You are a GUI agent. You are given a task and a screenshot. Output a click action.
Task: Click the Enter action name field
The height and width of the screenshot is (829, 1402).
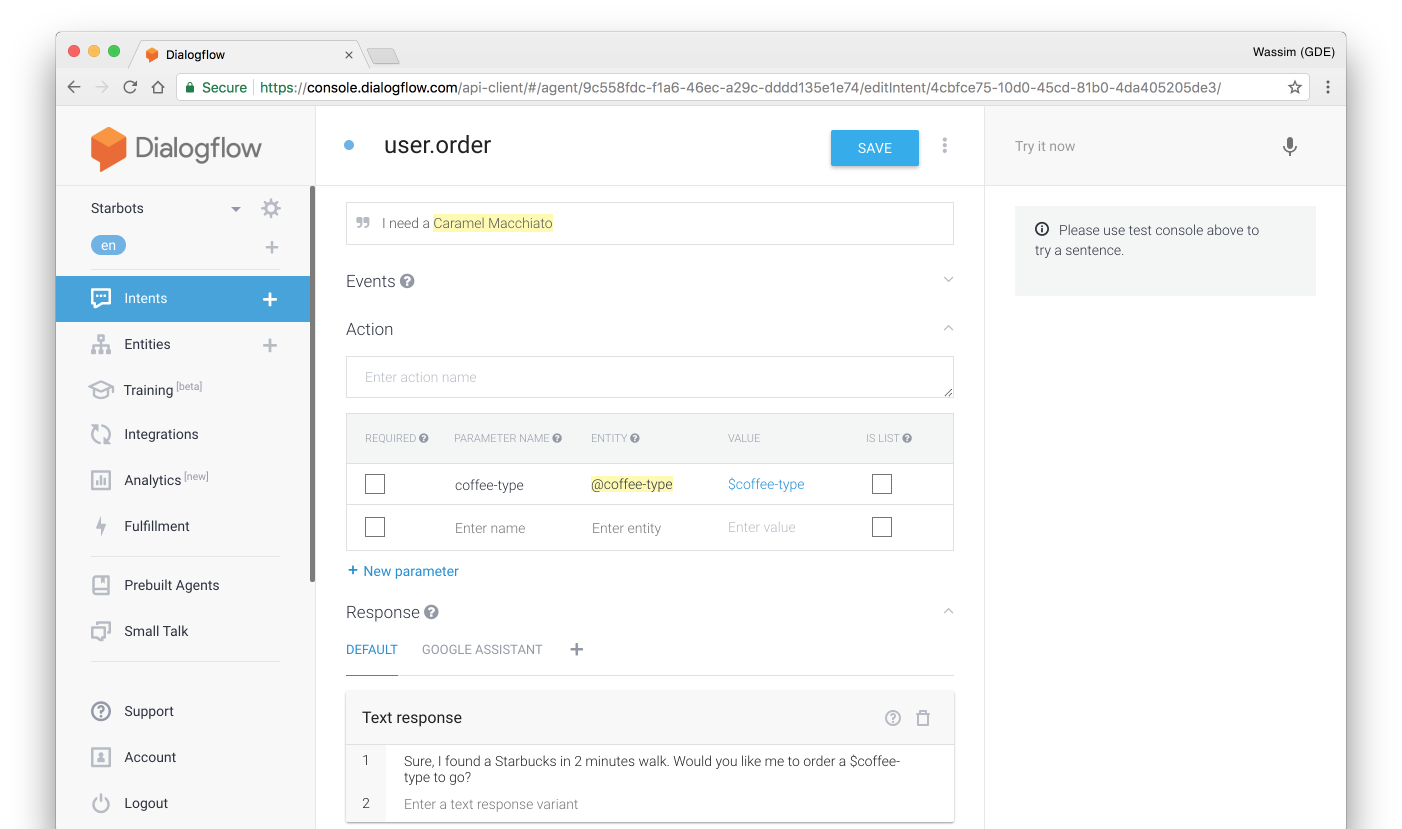point(650,377)
